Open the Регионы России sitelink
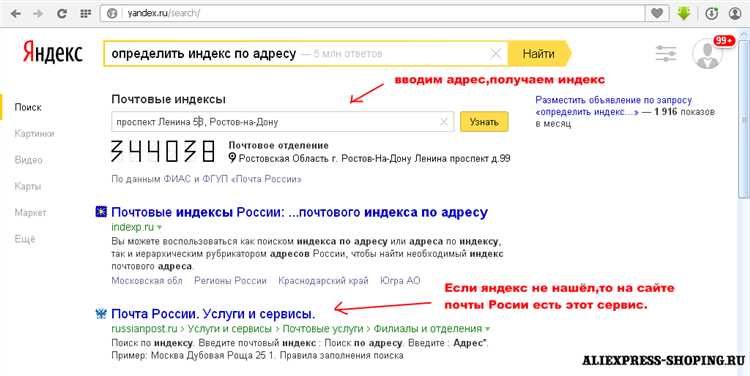Image resolution: width=750 pixels, height=376 pixels. [230, 281]
